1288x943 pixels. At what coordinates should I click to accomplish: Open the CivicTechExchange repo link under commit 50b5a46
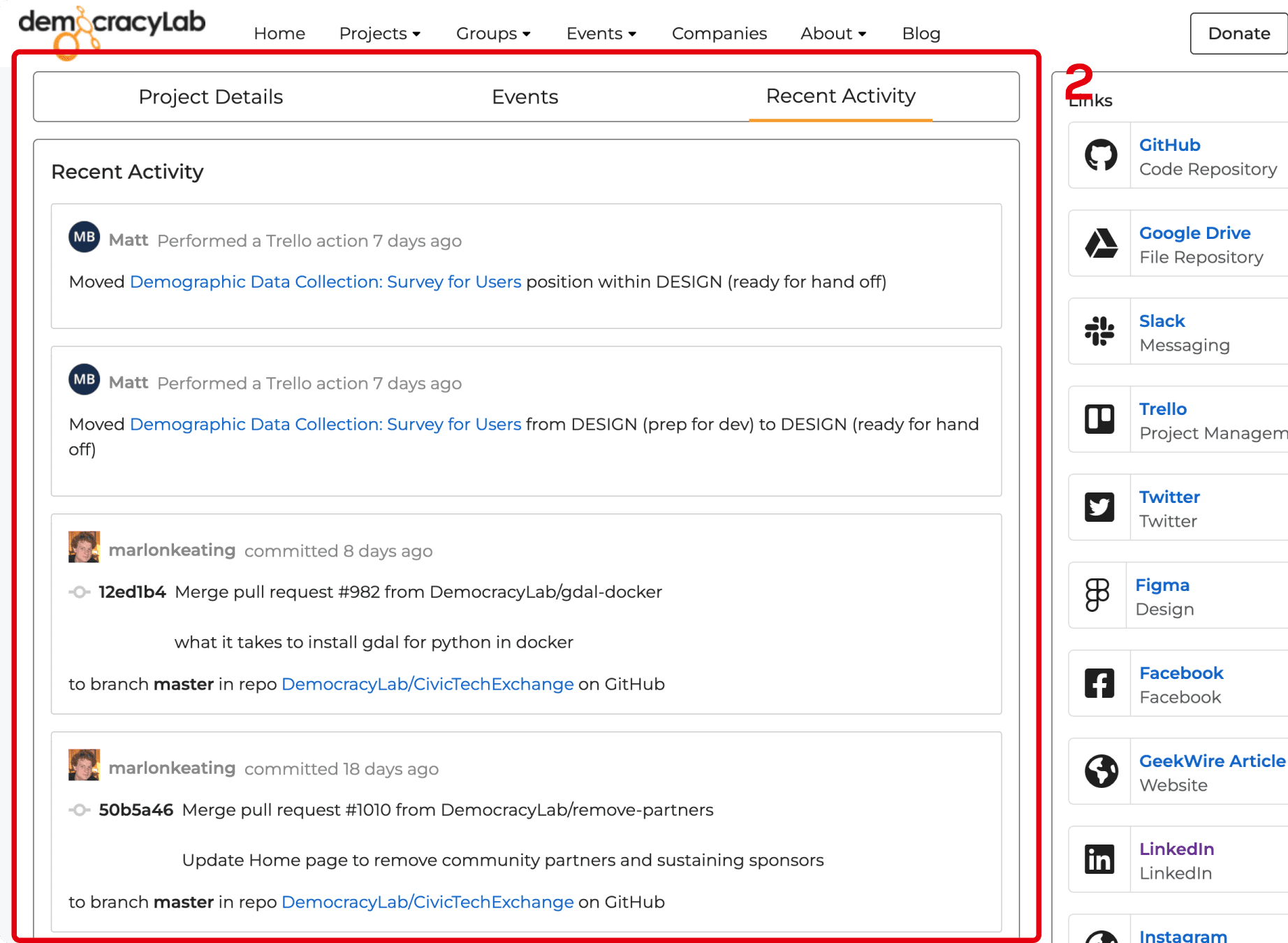pyautogui.click(x=427, y=902)
